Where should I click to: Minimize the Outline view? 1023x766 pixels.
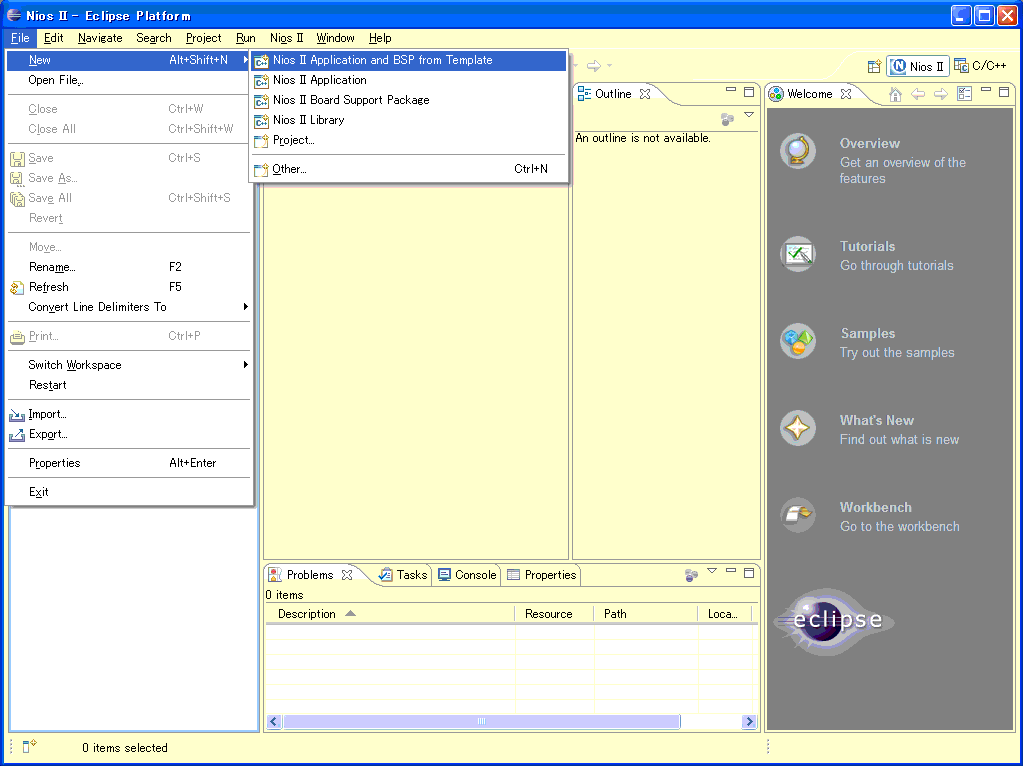click(731, 90)
